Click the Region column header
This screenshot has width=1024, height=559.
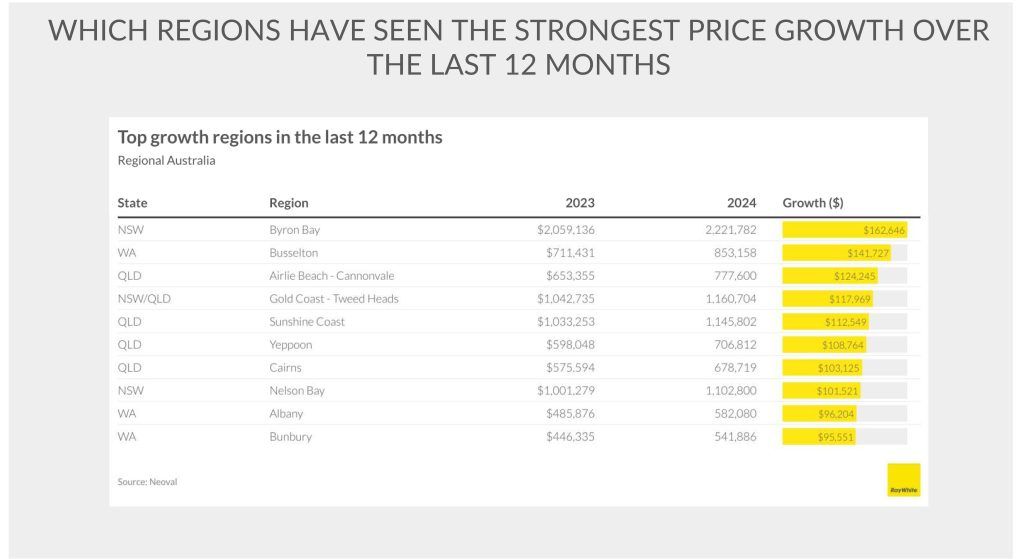289,203
